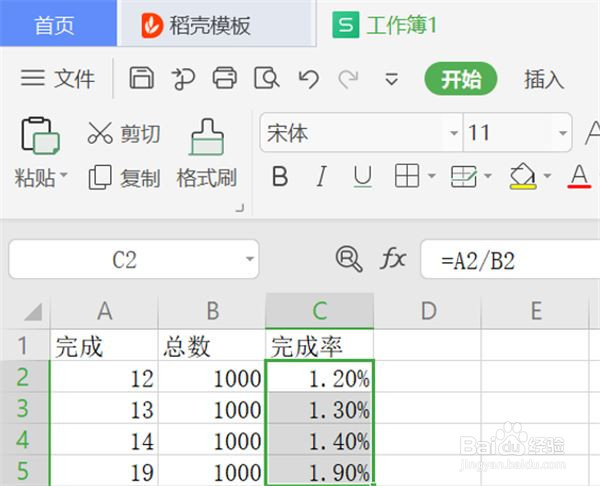Click cell A5 with value 19
The image size is (600, 486).
coord(104,471)
